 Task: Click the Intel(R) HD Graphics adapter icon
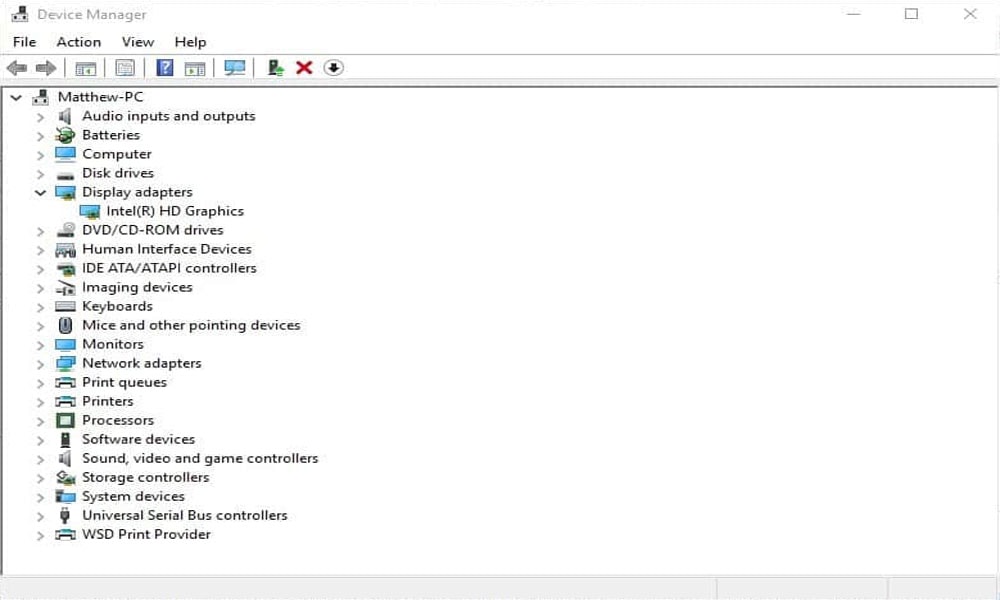pos(90,211)
